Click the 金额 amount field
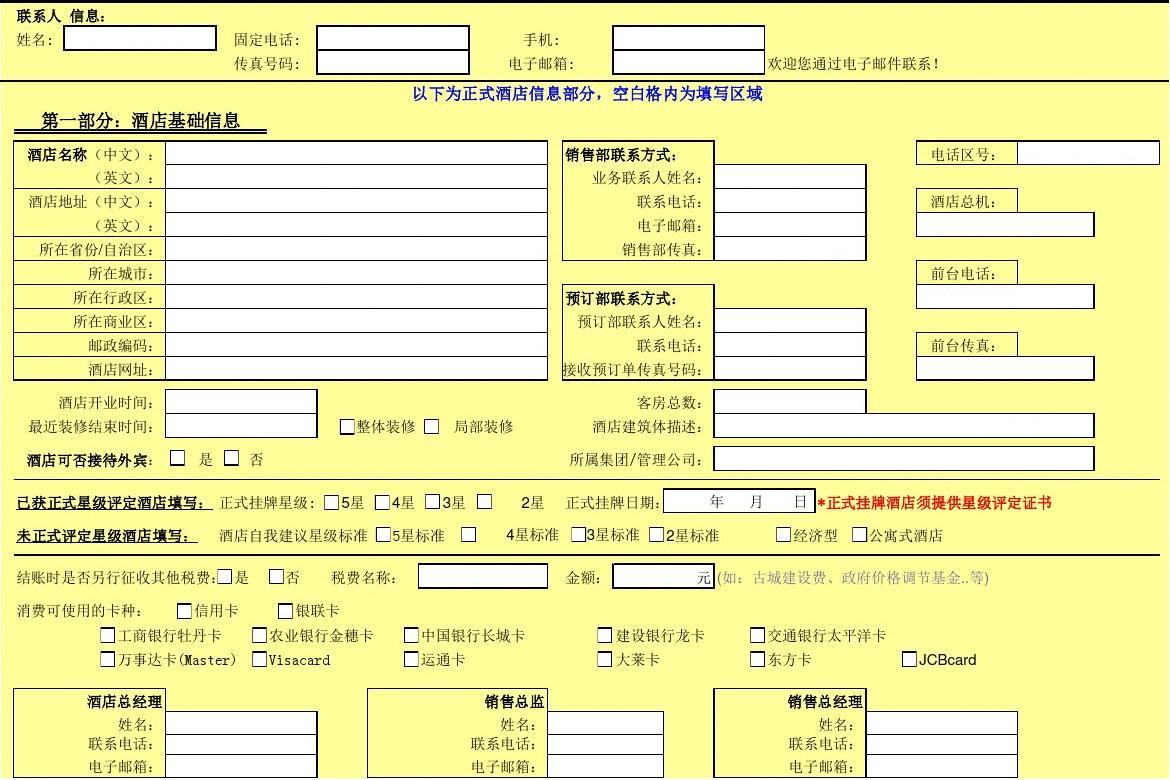The height and width of the screenshot is (780, 1170). 663,576
